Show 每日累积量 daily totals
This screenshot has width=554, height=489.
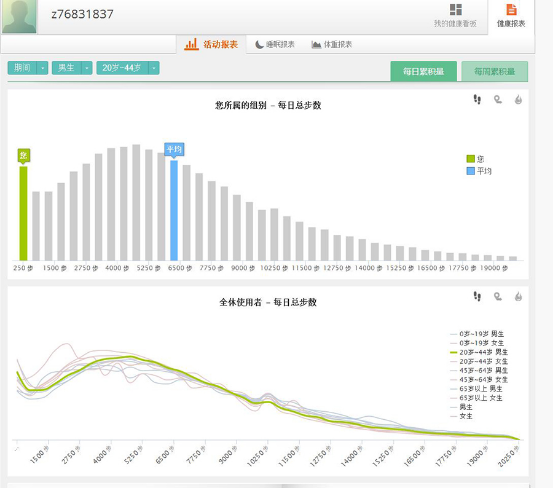[423, 71]
